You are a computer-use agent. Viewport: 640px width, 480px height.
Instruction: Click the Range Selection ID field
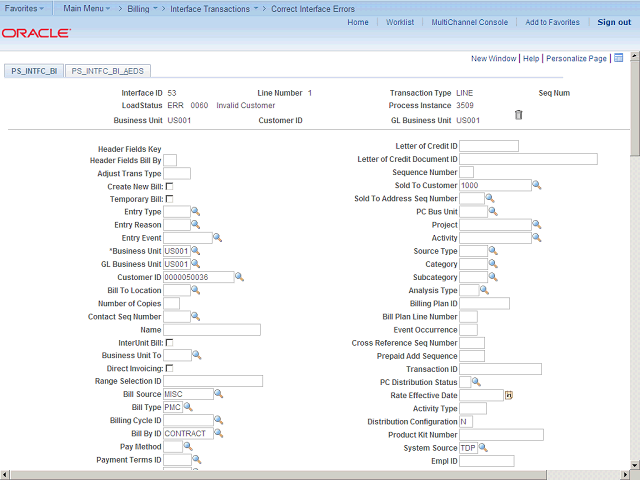213,381
